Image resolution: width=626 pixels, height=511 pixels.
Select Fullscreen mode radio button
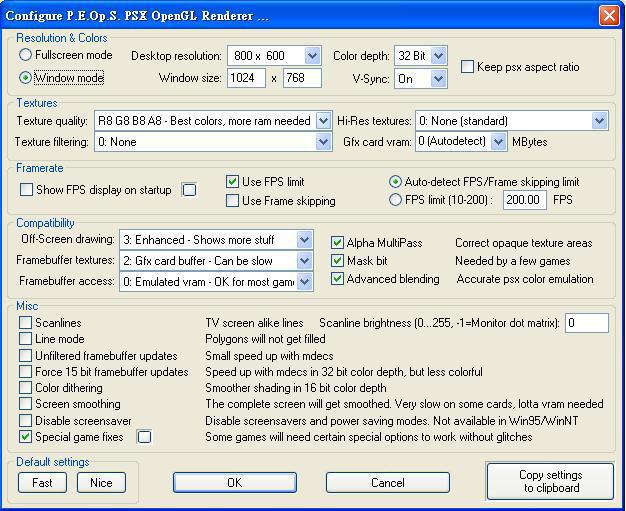25,55
